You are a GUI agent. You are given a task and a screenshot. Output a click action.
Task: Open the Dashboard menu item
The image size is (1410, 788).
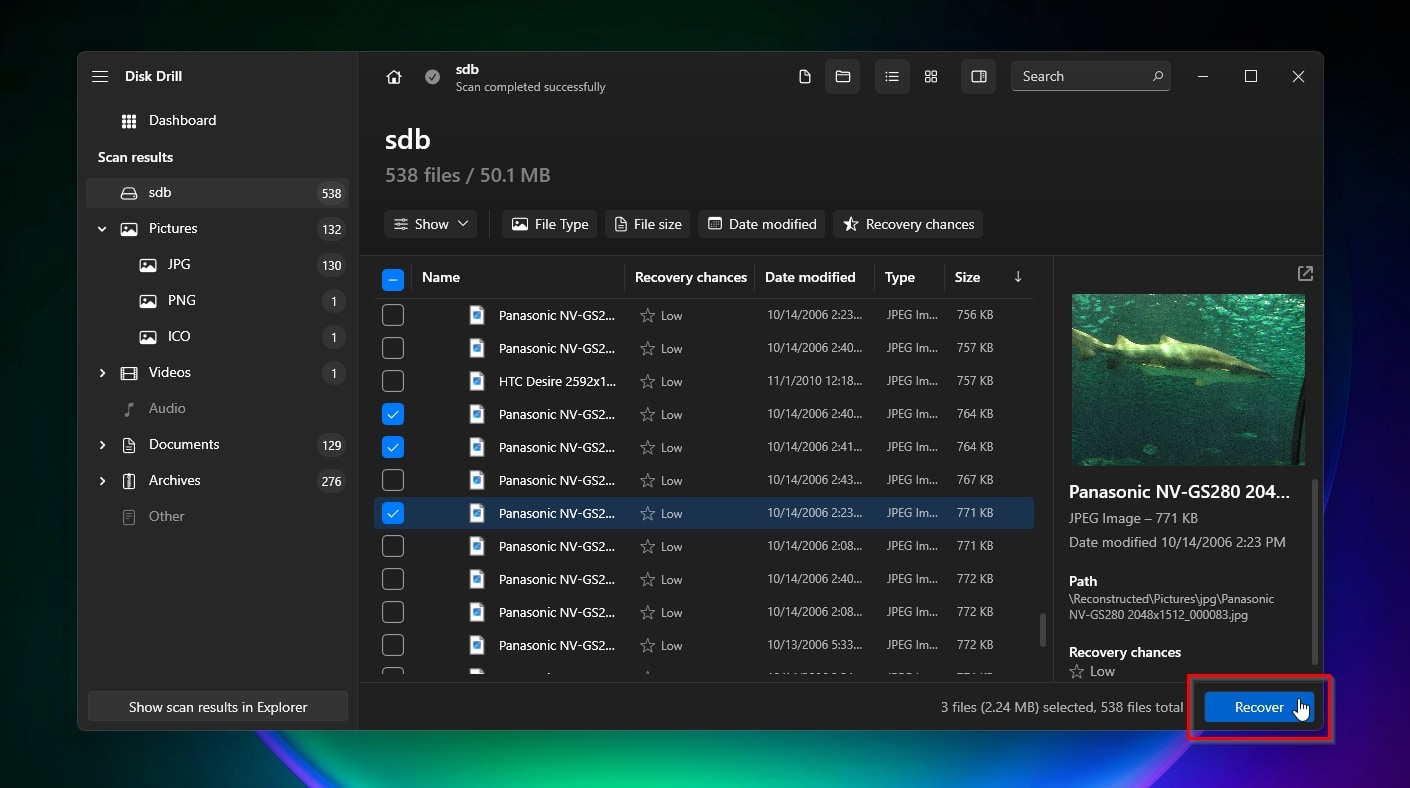point(217,121)
